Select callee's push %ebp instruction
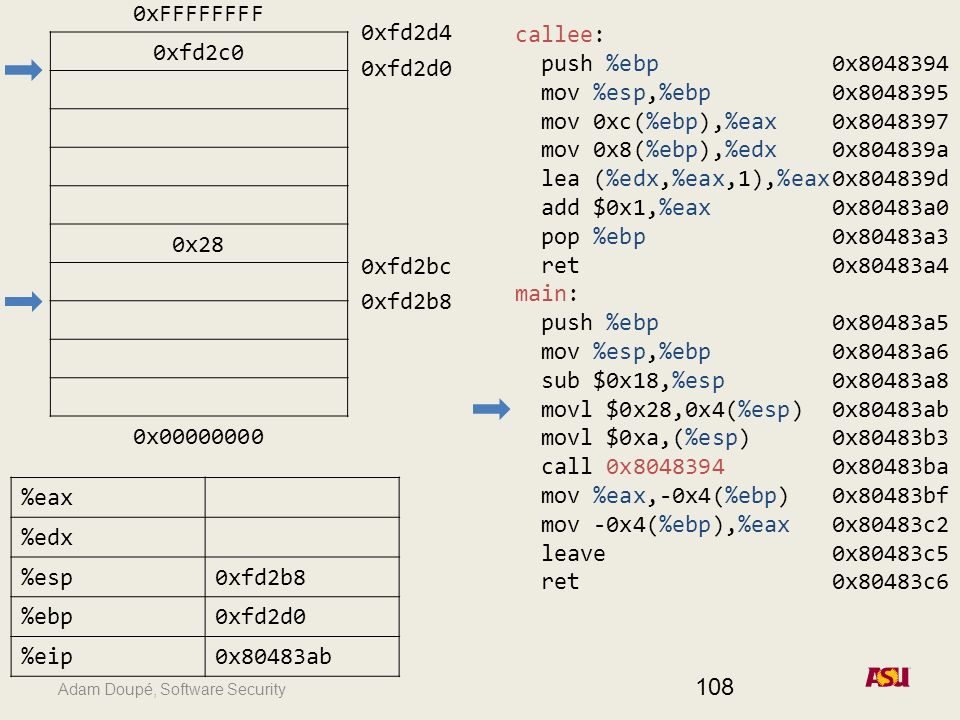 point(600,64)
